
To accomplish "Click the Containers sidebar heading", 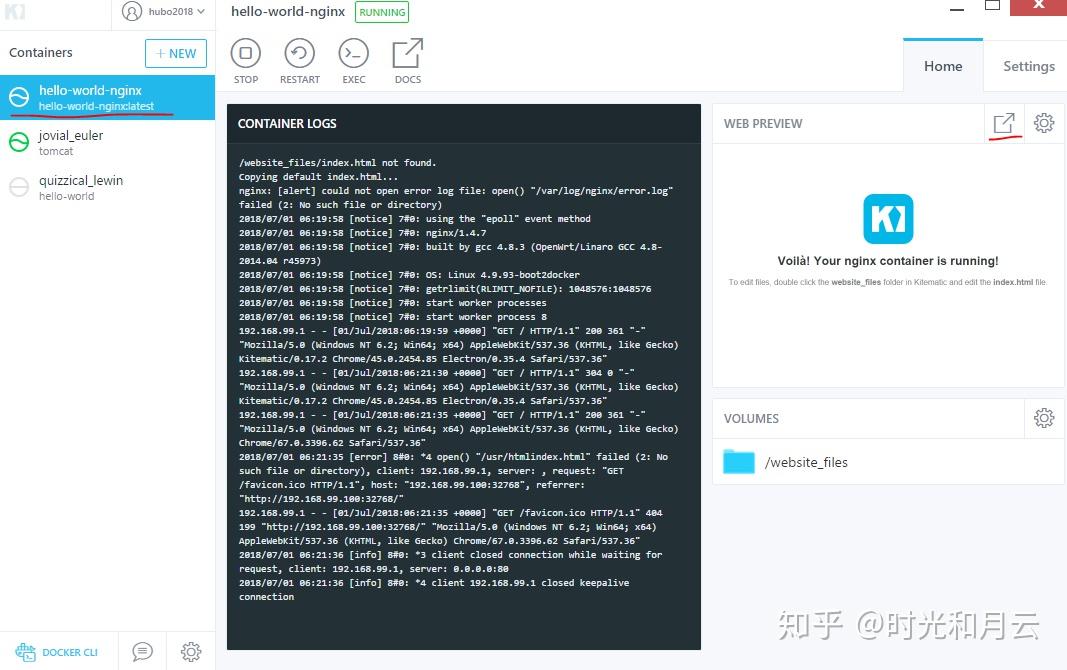I will pyautogui.click(x=41, y=52).
